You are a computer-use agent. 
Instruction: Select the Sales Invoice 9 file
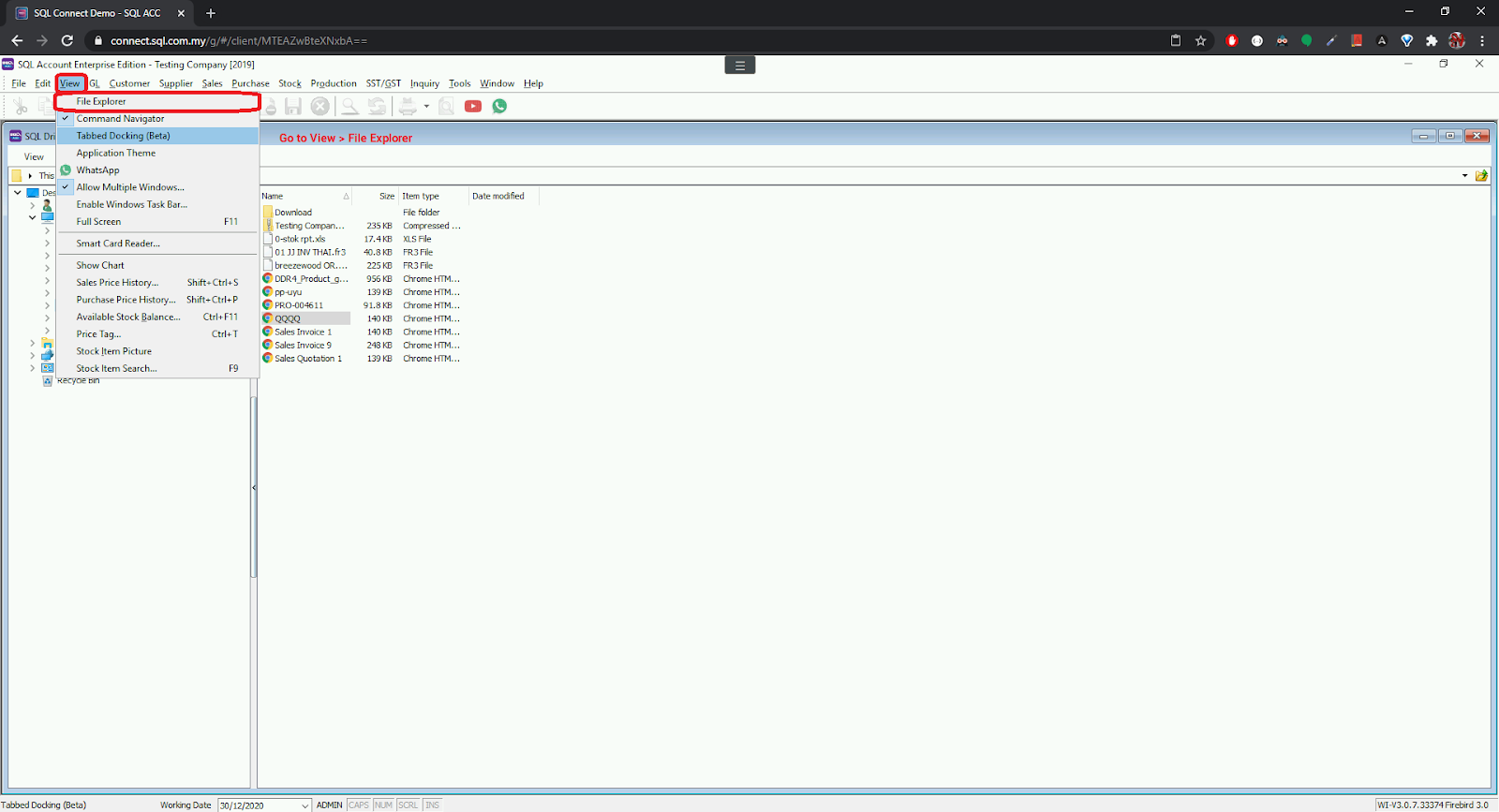(303, 346)
